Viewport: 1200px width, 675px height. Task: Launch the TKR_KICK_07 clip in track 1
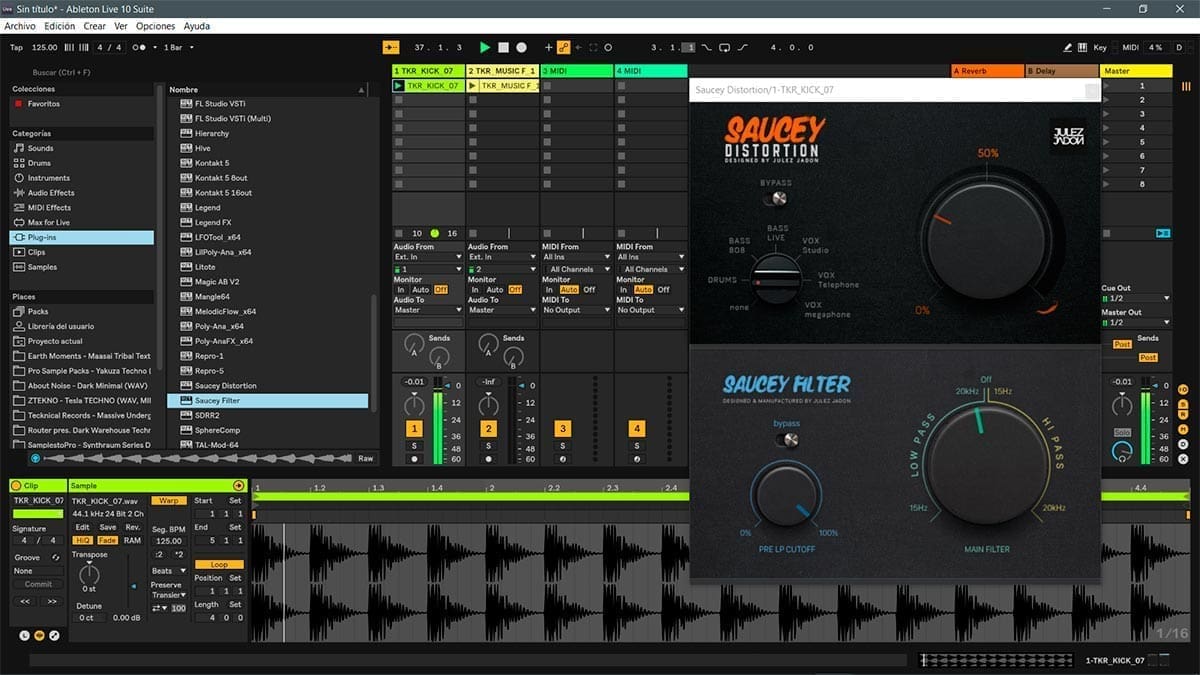(399, 86)
